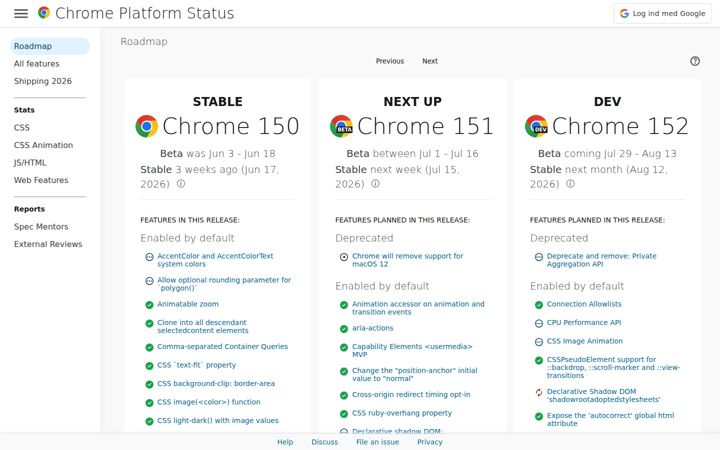Open Clone into all descendant selectedcontent elements
Screen dimensions: 720x450
[x=202, y=326]
